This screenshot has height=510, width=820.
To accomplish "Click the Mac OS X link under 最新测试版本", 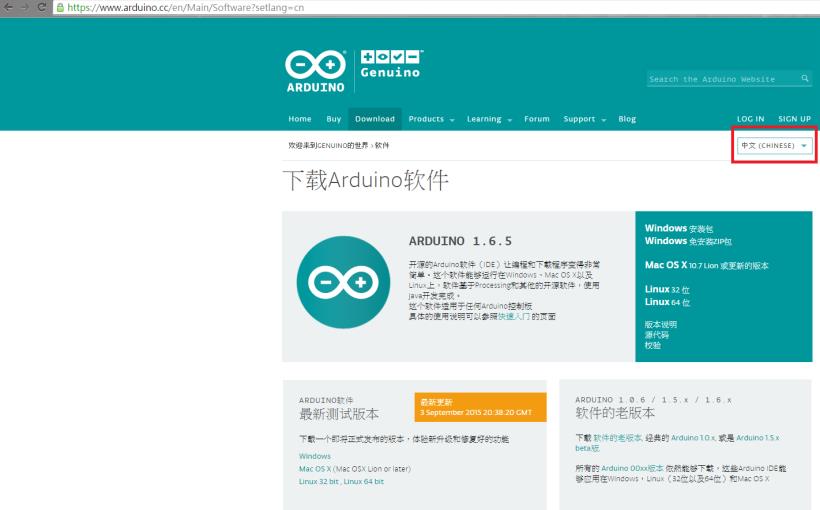I will [x=315, y=469].
